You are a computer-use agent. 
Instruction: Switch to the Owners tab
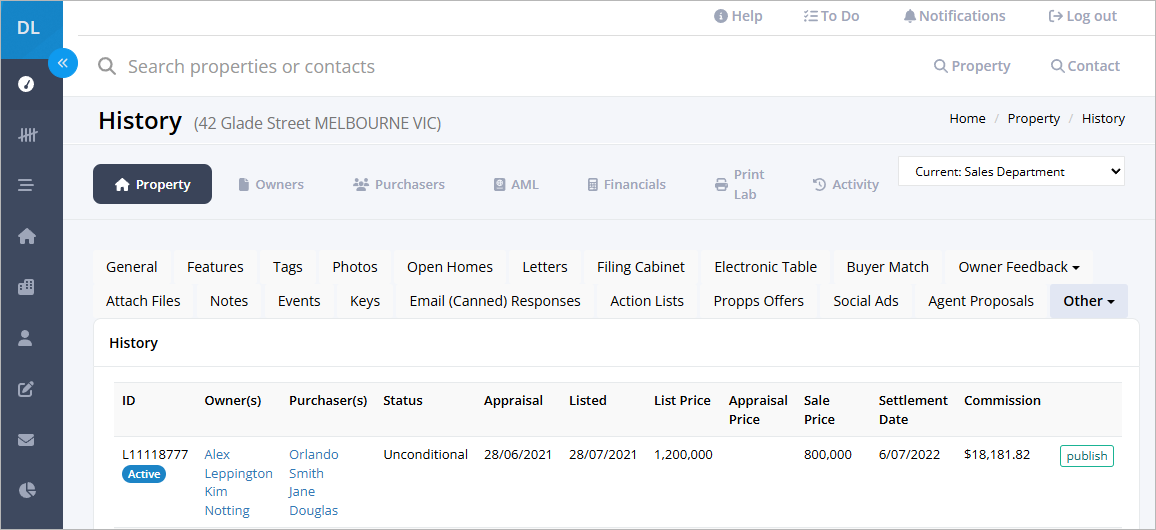tap(271, 184)
